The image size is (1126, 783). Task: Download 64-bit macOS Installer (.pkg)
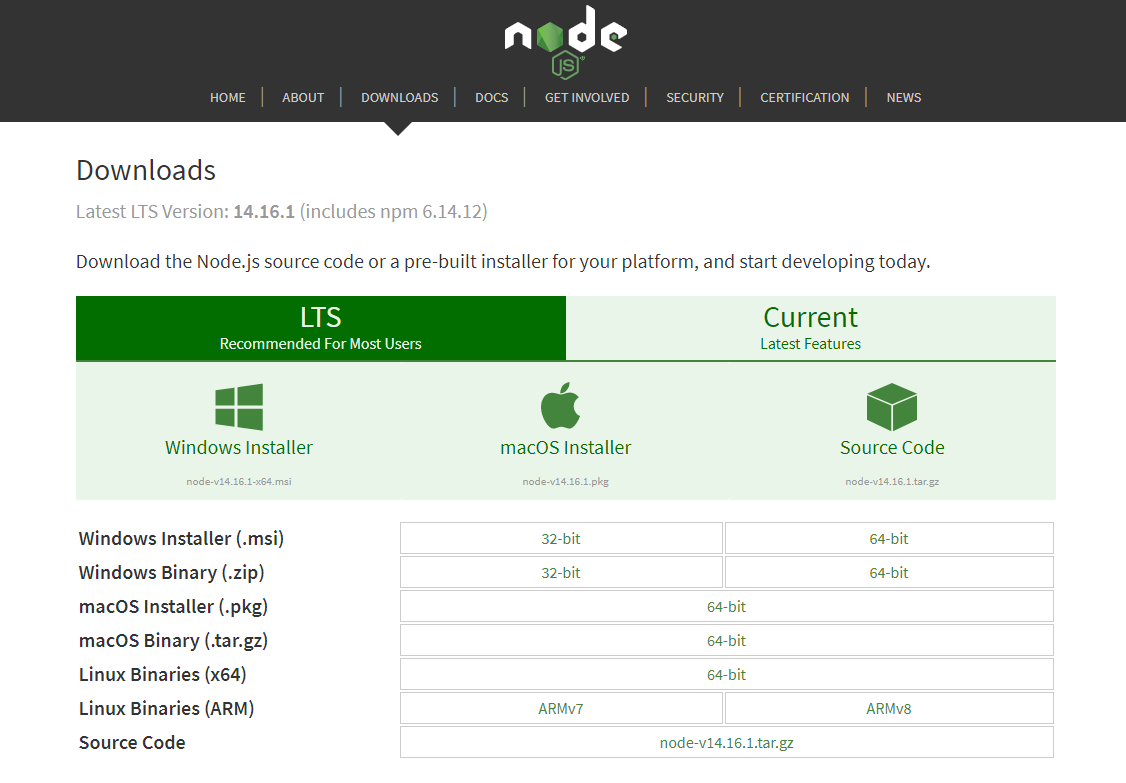726,607
